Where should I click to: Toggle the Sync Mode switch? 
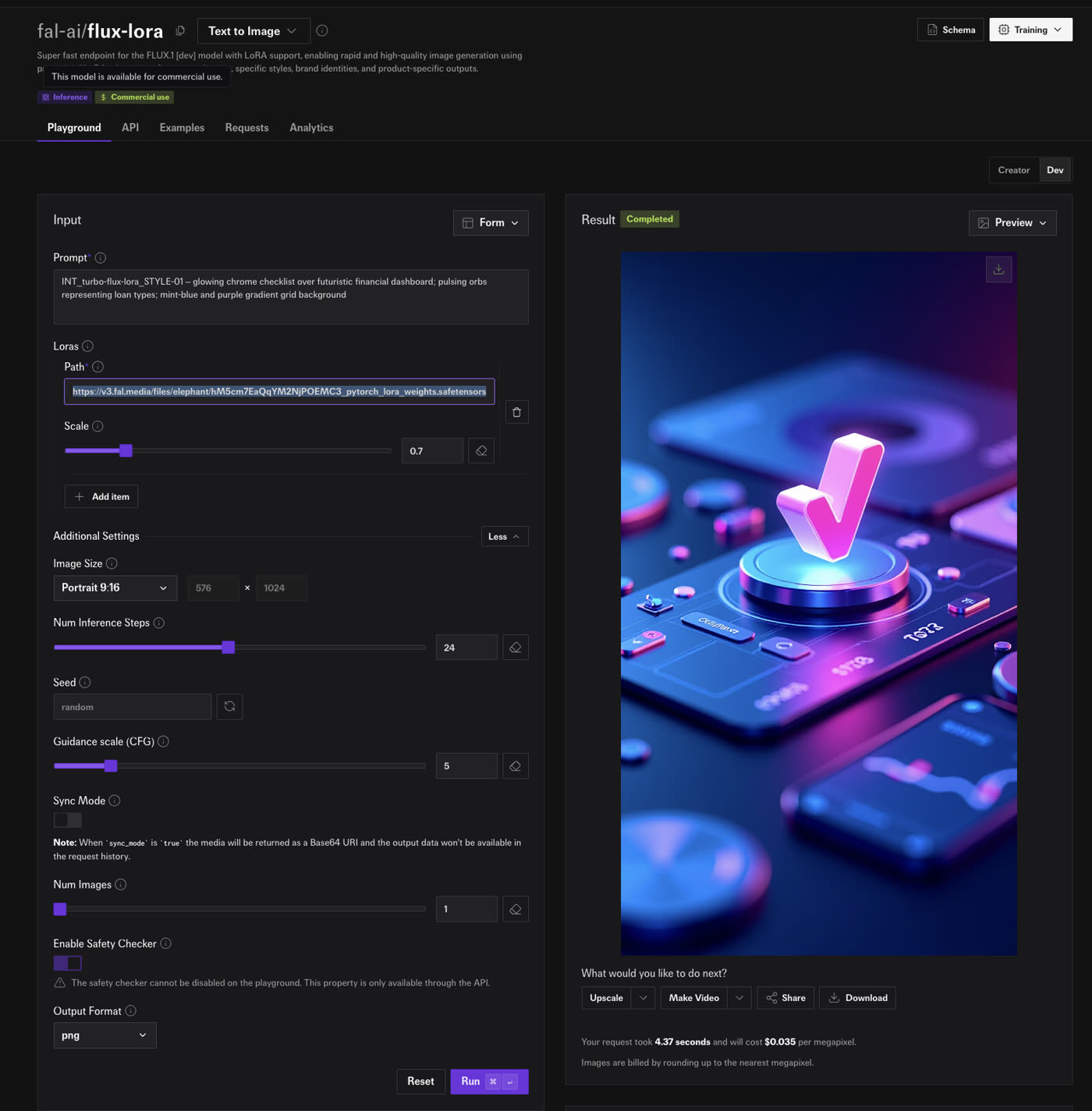67,820
